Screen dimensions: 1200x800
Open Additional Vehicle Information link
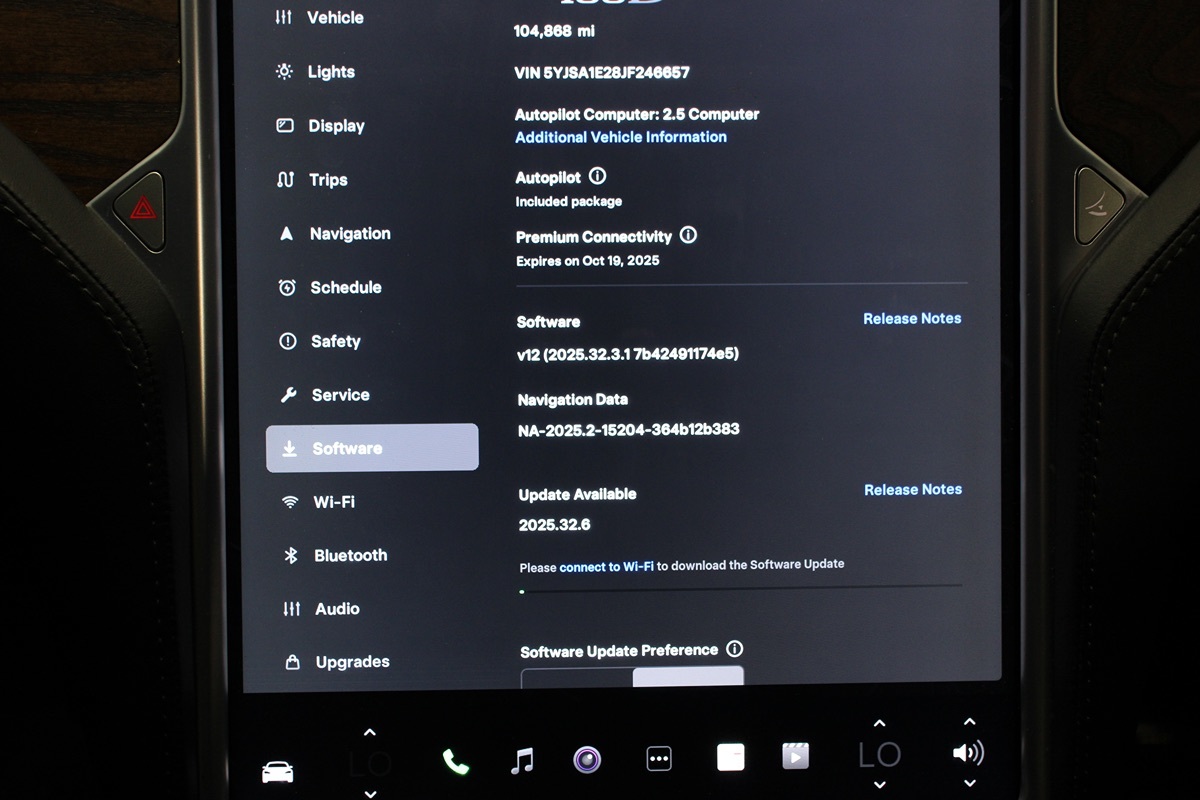pyautogui.click(x=621, y=137)
